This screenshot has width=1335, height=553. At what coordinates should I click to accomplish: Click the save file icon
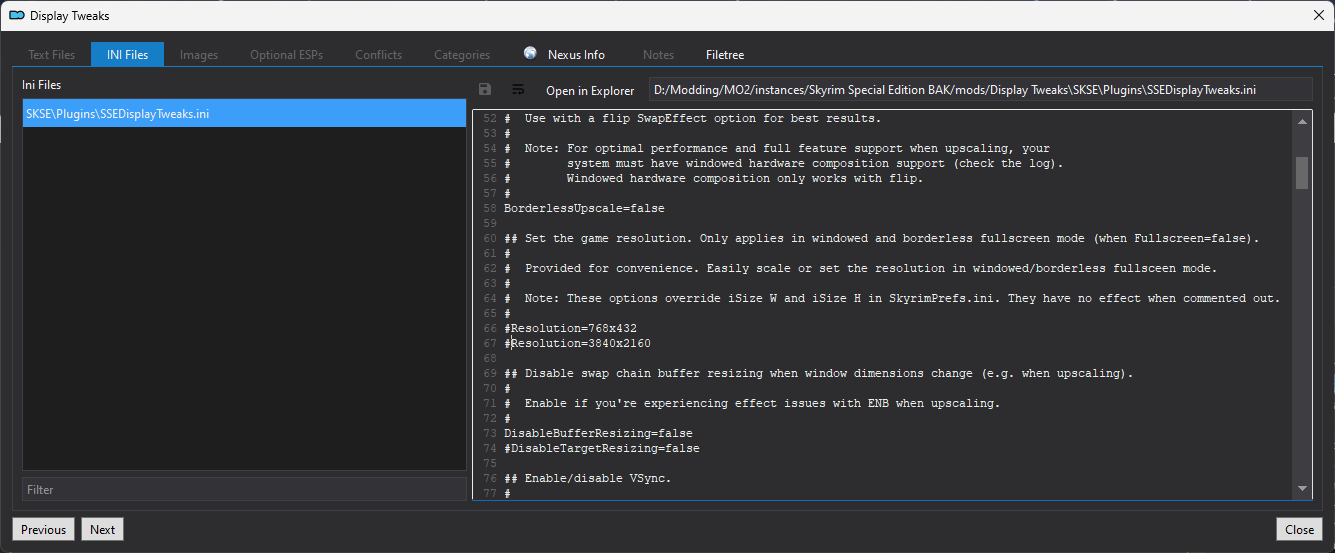[x=485, y=89]
